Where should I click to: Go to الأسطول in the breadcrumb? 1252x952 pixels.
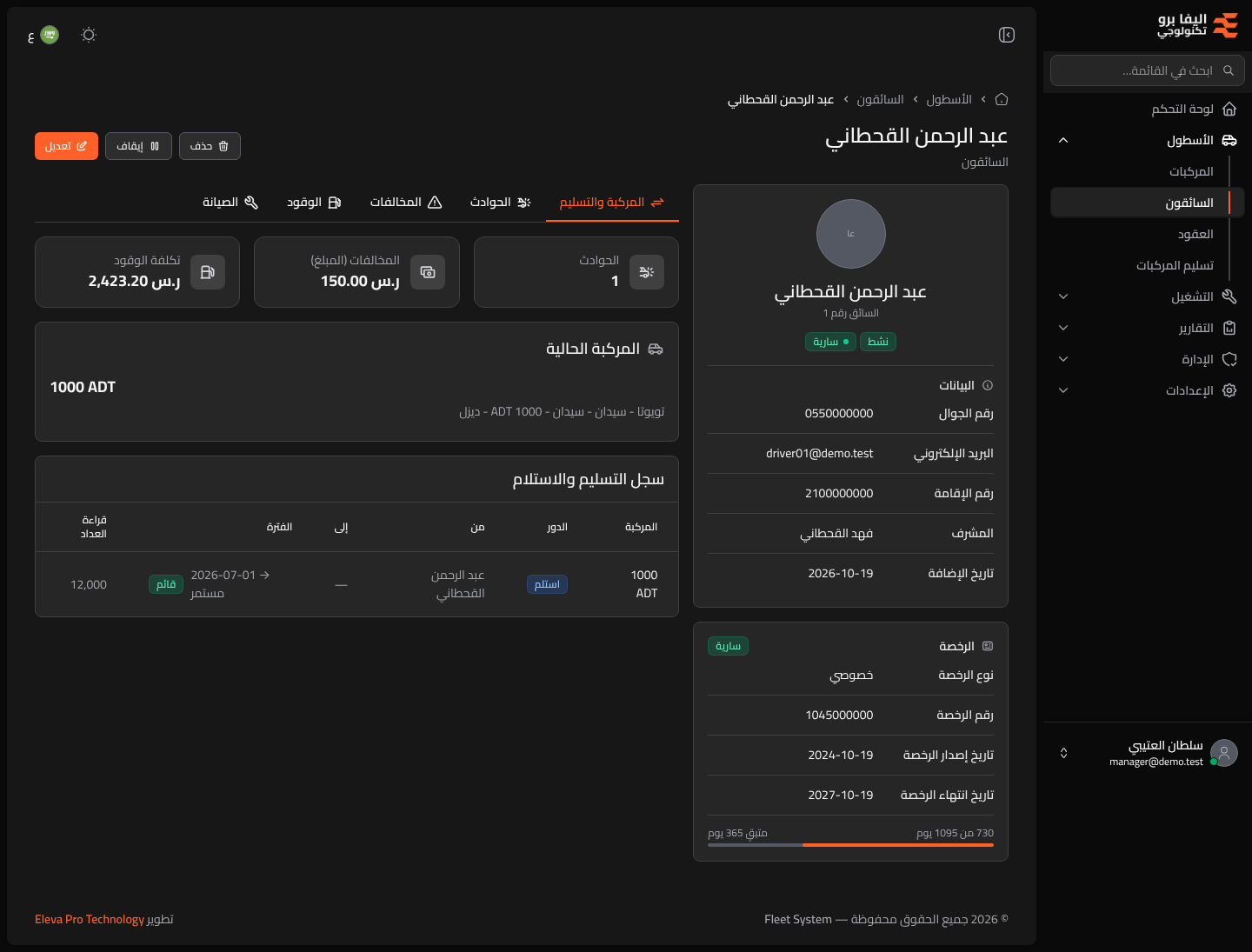pyautogui.click(x=949, y=100)
